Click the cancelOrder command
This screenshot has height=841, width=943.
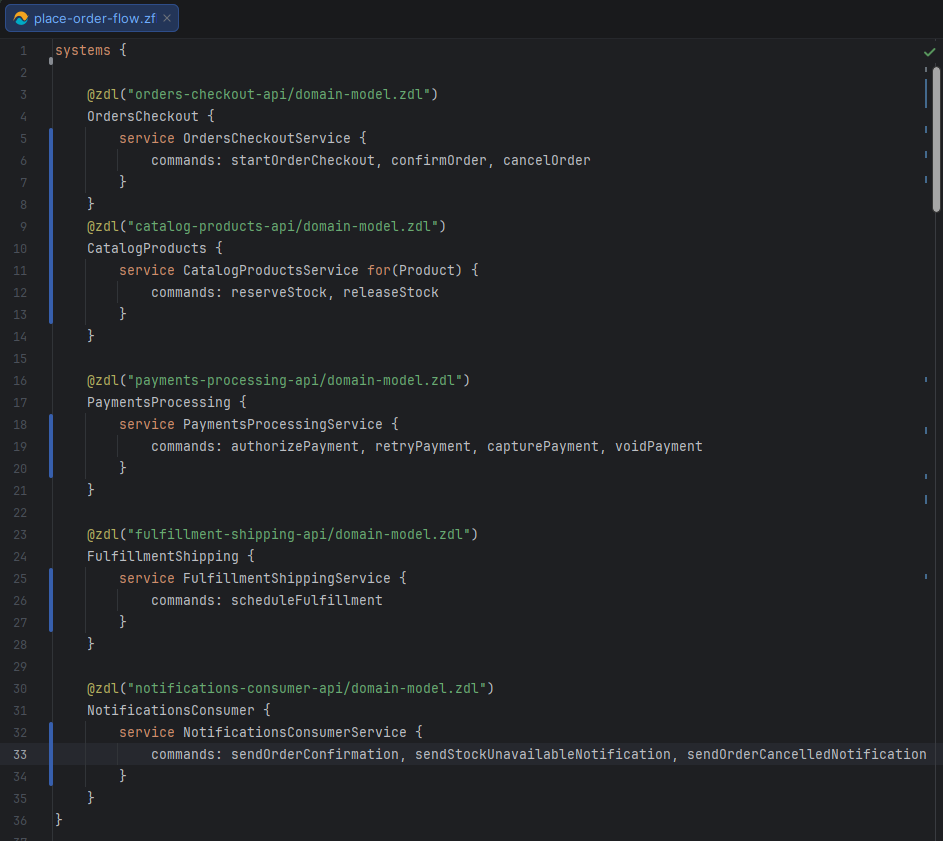point(547,161)
